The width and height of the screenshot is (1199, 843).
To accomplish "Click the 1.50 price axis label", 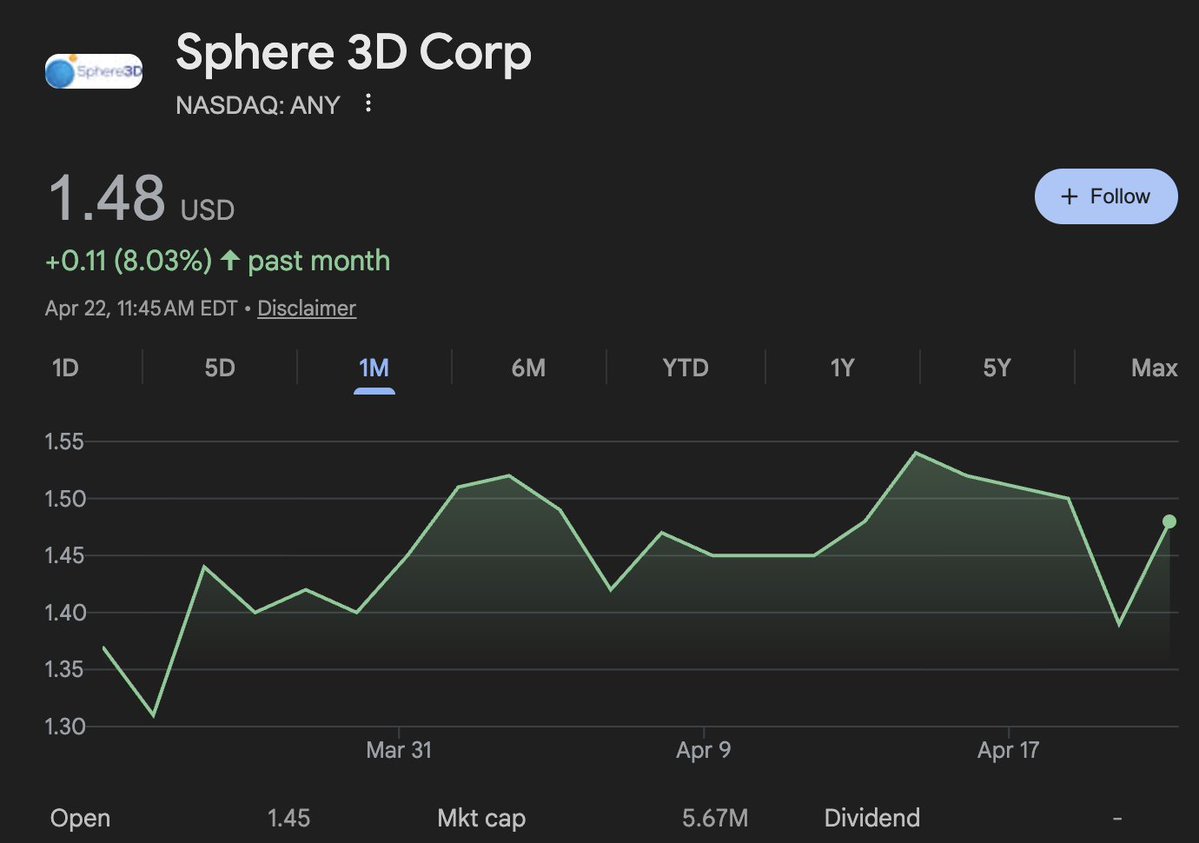I will [64, 499].
